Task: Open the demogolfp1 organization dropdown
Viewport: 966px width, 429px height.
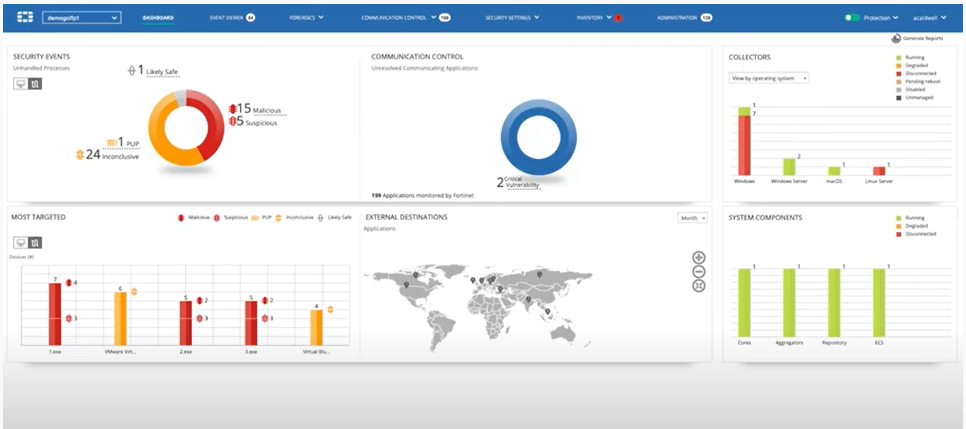Action: 82,18
